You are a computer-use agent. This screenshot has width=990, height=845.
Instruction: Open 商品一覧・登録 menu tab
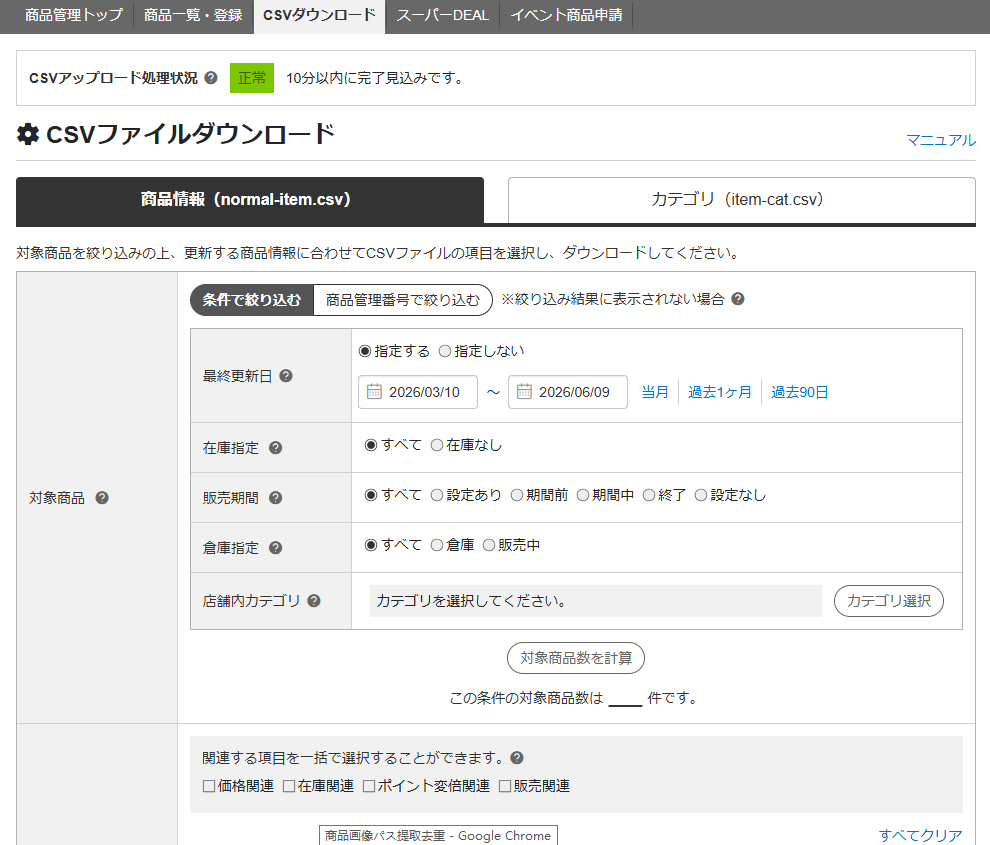[193, 15]
